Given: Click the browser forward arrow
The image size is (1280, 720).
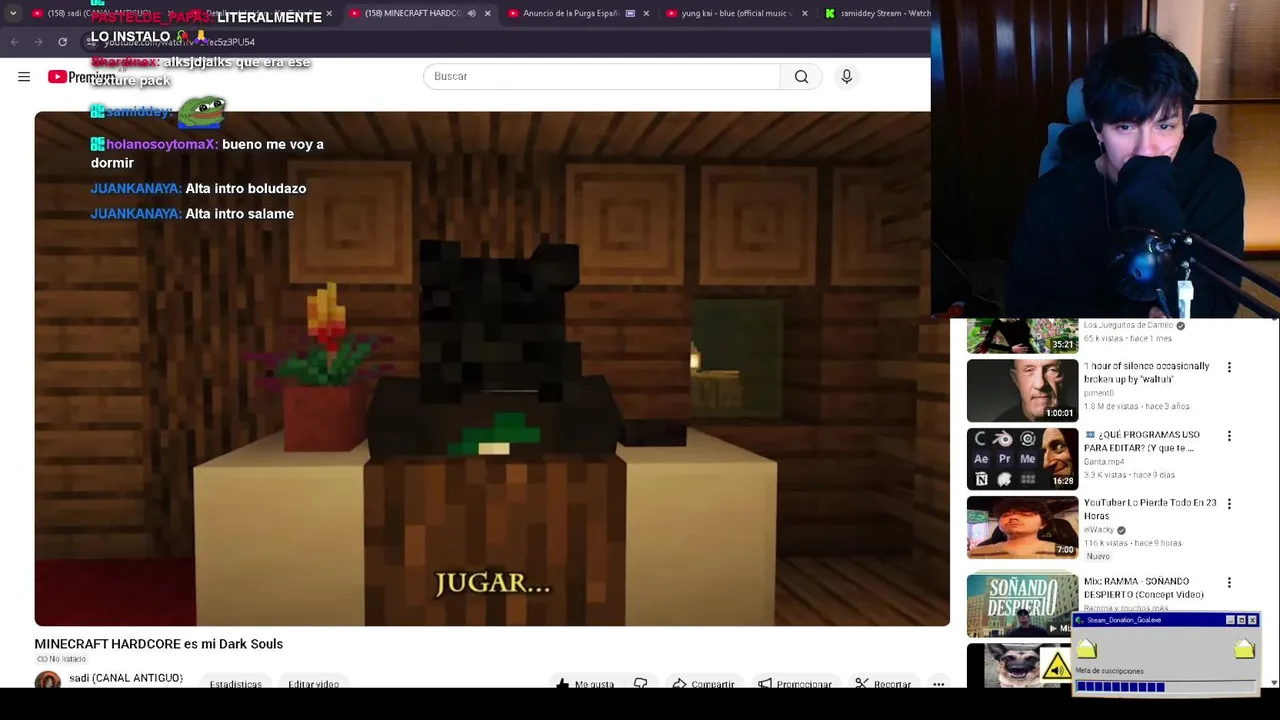Looking at the screenshot, I should tap(38, 42).
